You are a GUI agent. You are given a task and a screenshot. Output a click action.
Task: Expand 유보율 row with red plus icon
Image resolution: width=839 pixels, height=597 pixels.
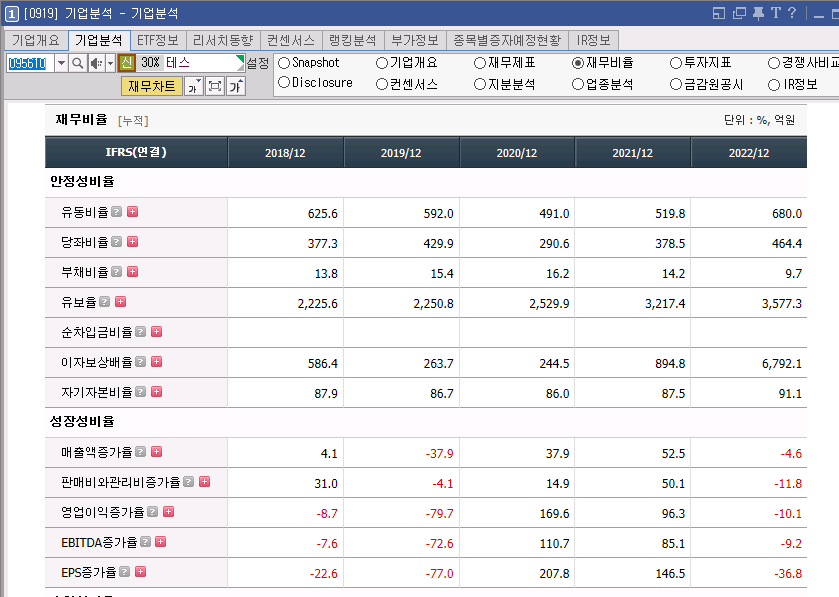[120, 302]
